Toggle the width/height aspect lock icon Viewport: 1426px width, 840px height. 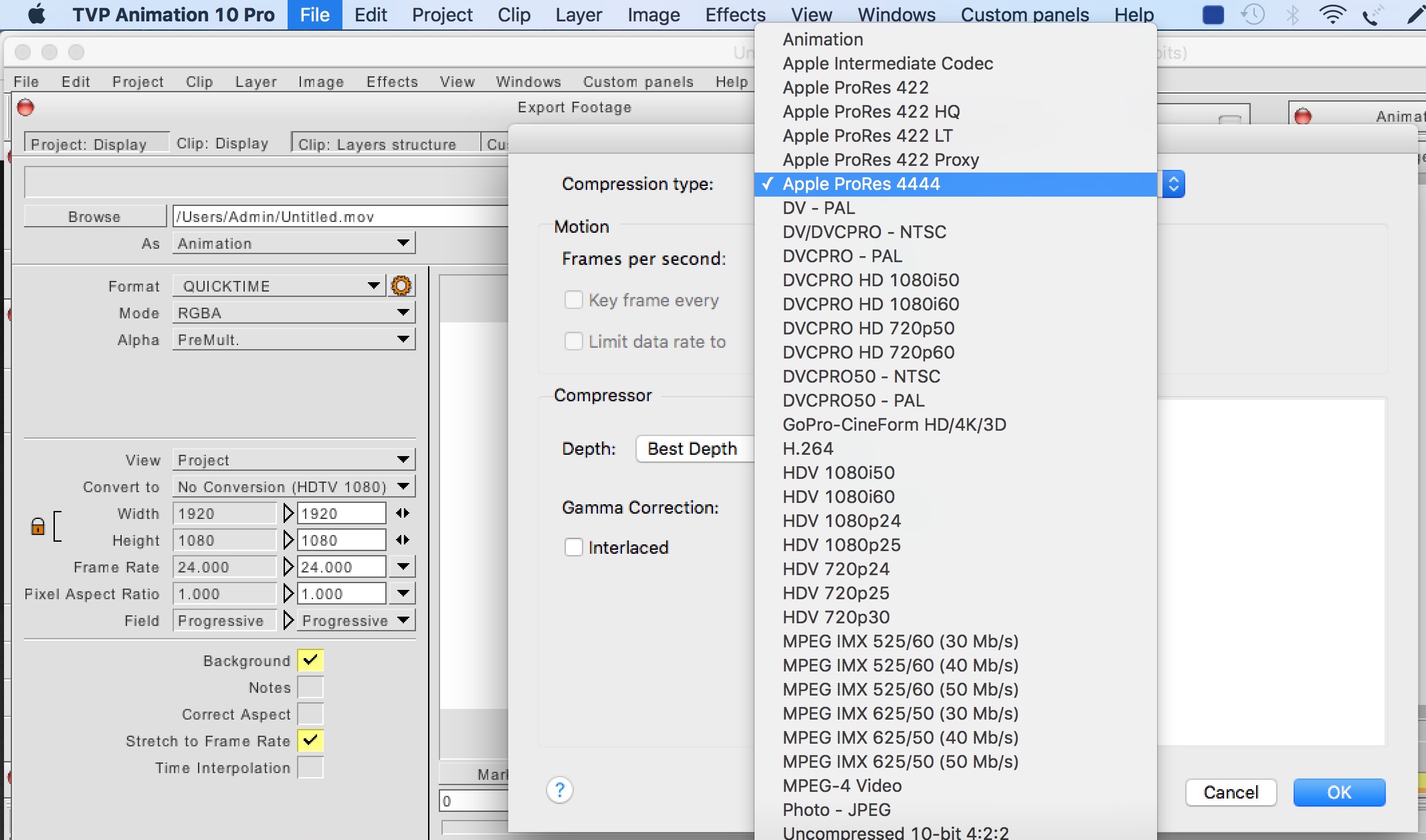pos(38,526)
